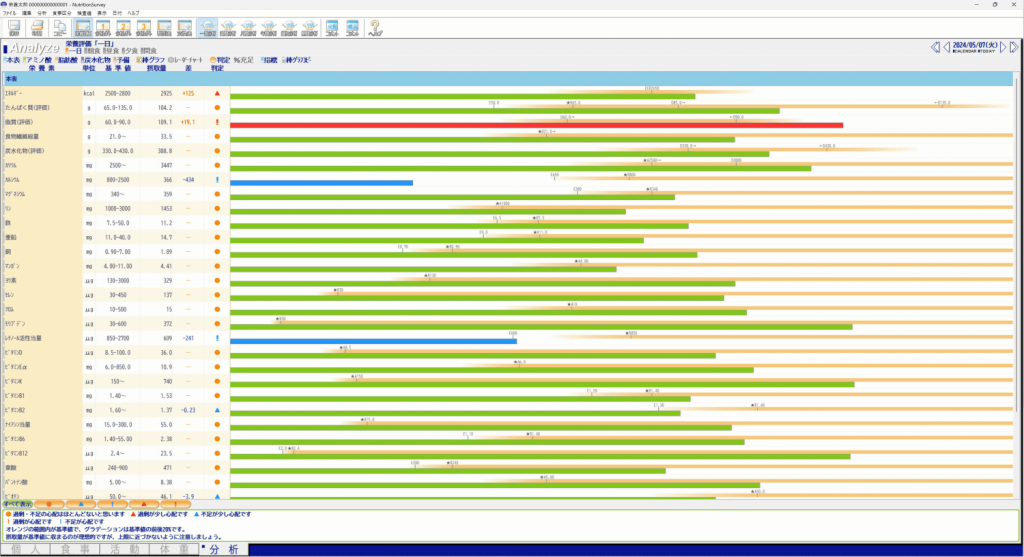This screenshot has height=557, width=1024.
Task: Filter by red triangle judgement button
Action: (144, 504)
